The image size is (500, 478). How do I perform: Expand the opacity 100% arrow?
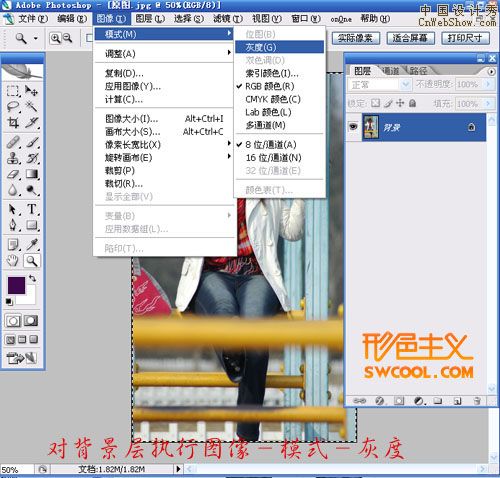coord(488,84)
